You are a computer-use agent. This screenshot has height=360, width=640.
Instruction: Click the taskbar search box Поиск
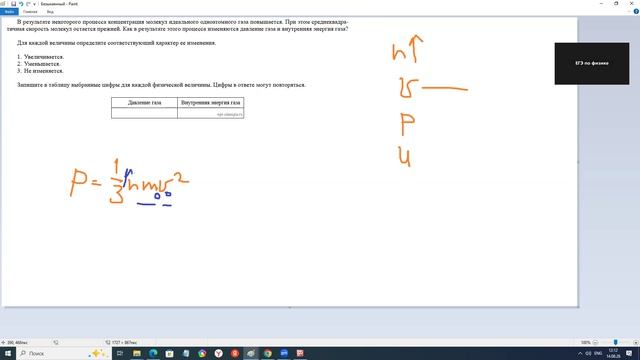point(63,353)
